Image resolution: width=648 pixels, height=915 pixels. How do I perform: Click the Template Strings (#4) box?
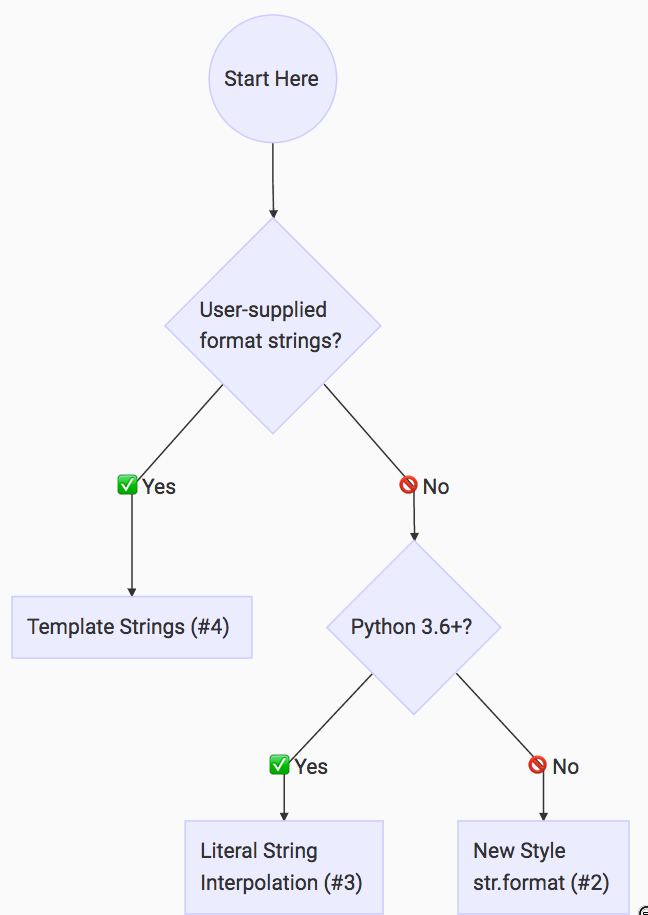(131, 627)
